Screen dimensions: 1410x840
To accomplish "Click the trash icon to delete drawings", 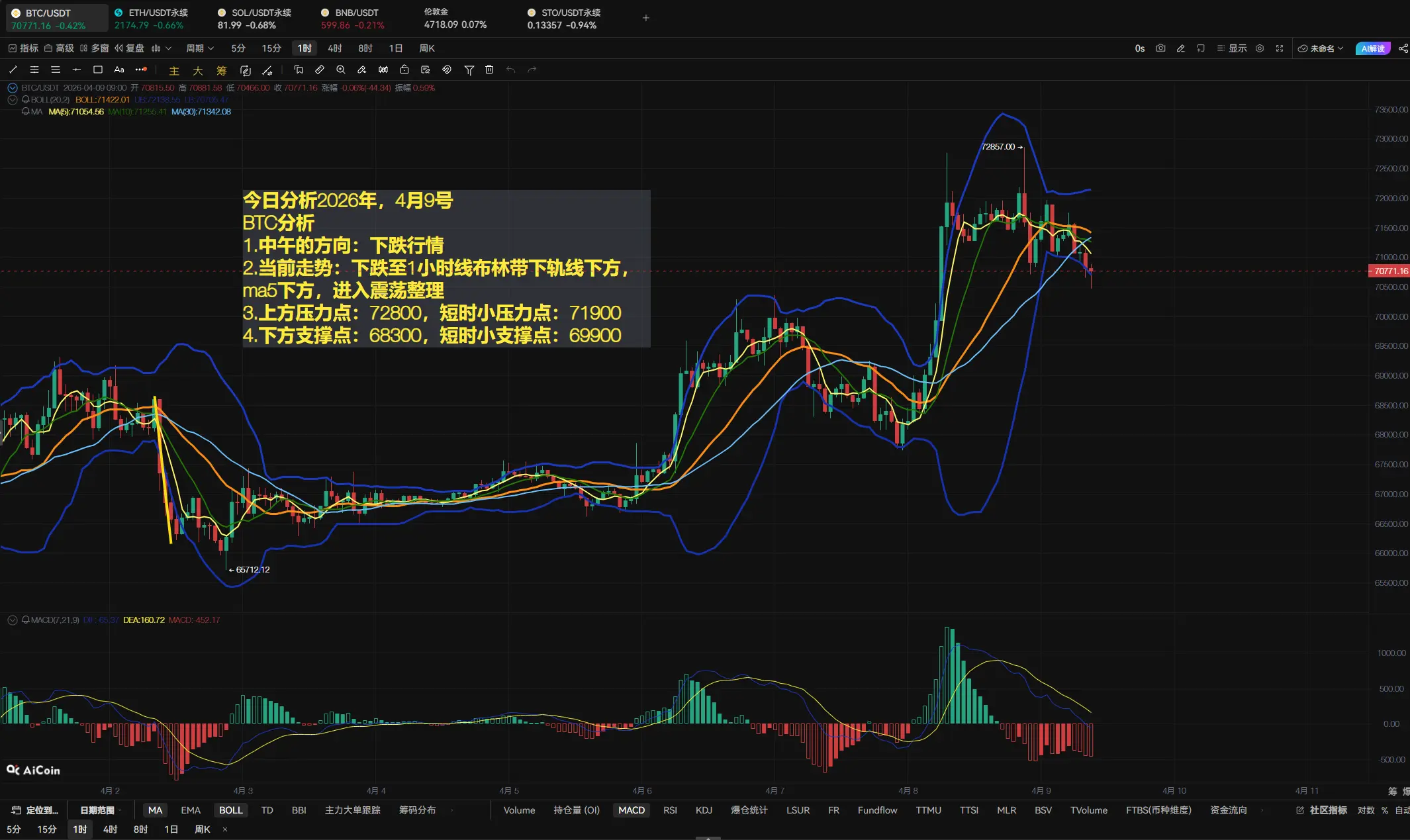I will coord(489,70).
